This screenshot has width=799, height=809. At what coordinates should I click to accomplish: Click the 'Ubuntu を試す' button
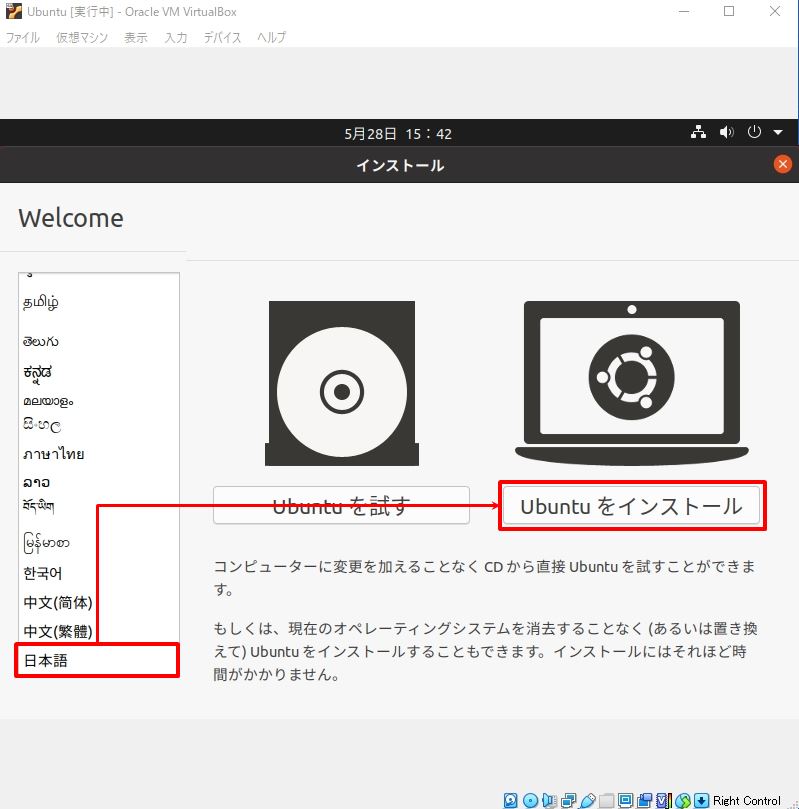[x=341, y=506]
